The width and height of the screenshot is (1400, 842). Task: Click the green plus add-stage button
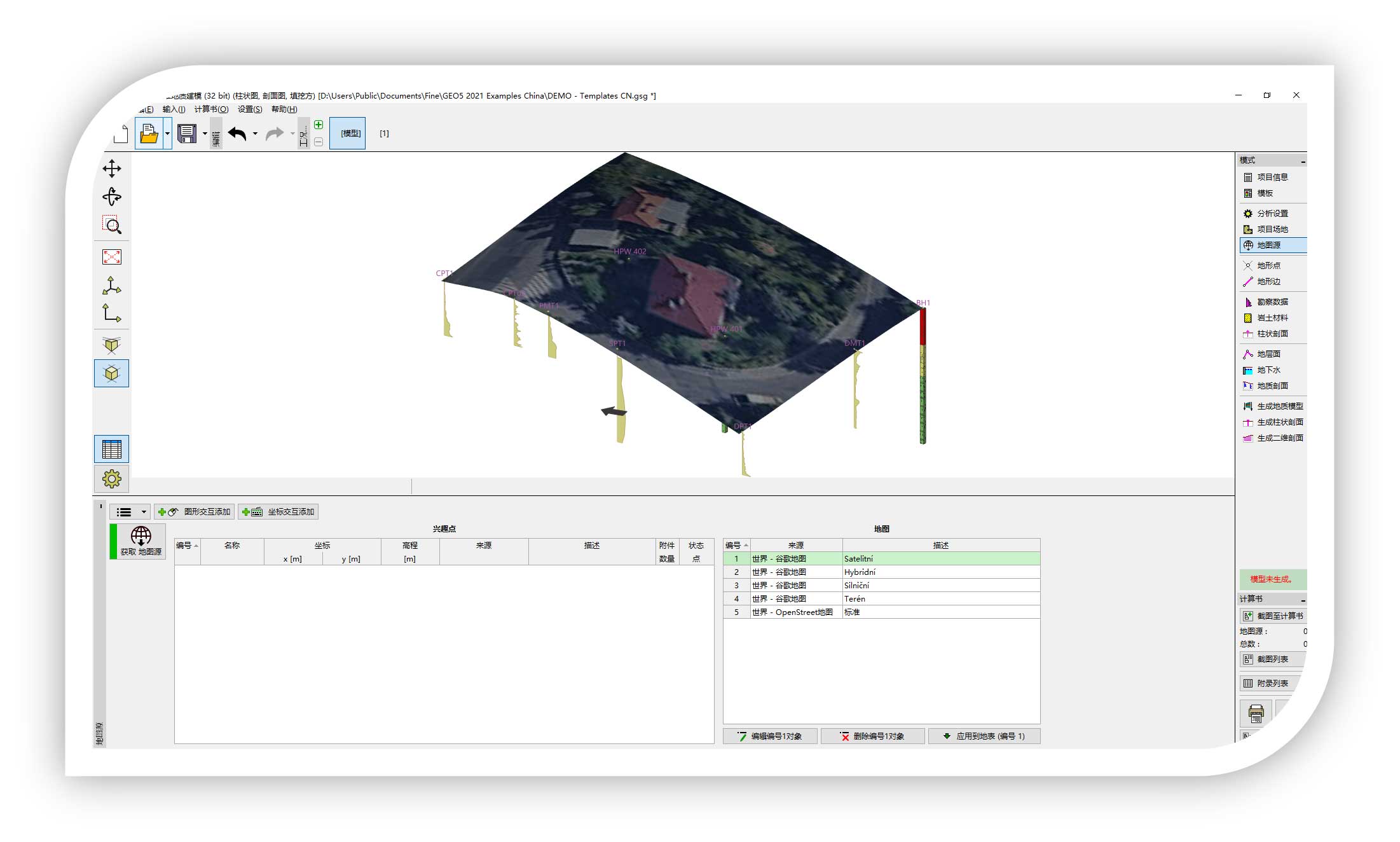(319, 125)
